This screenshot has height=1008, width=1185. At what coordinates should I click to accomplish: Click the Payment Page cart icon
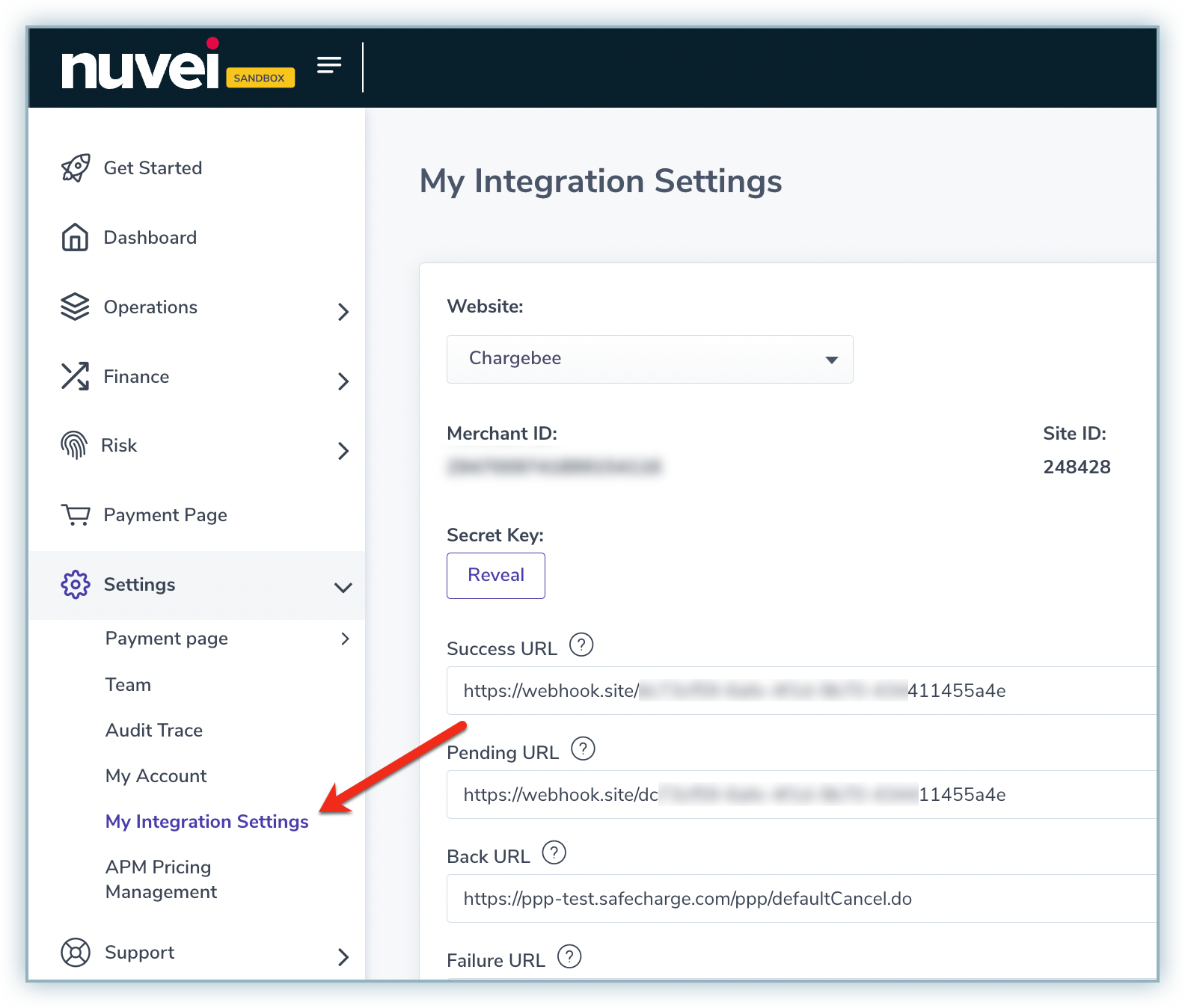(x=76, y=515)
